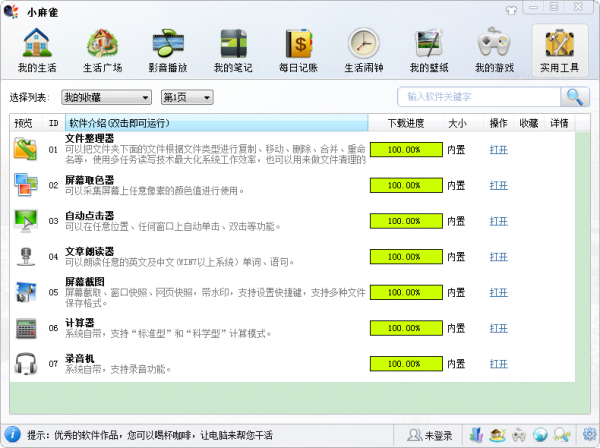Select the 录音机 title text
600x448 pixels.
(80, 358)
